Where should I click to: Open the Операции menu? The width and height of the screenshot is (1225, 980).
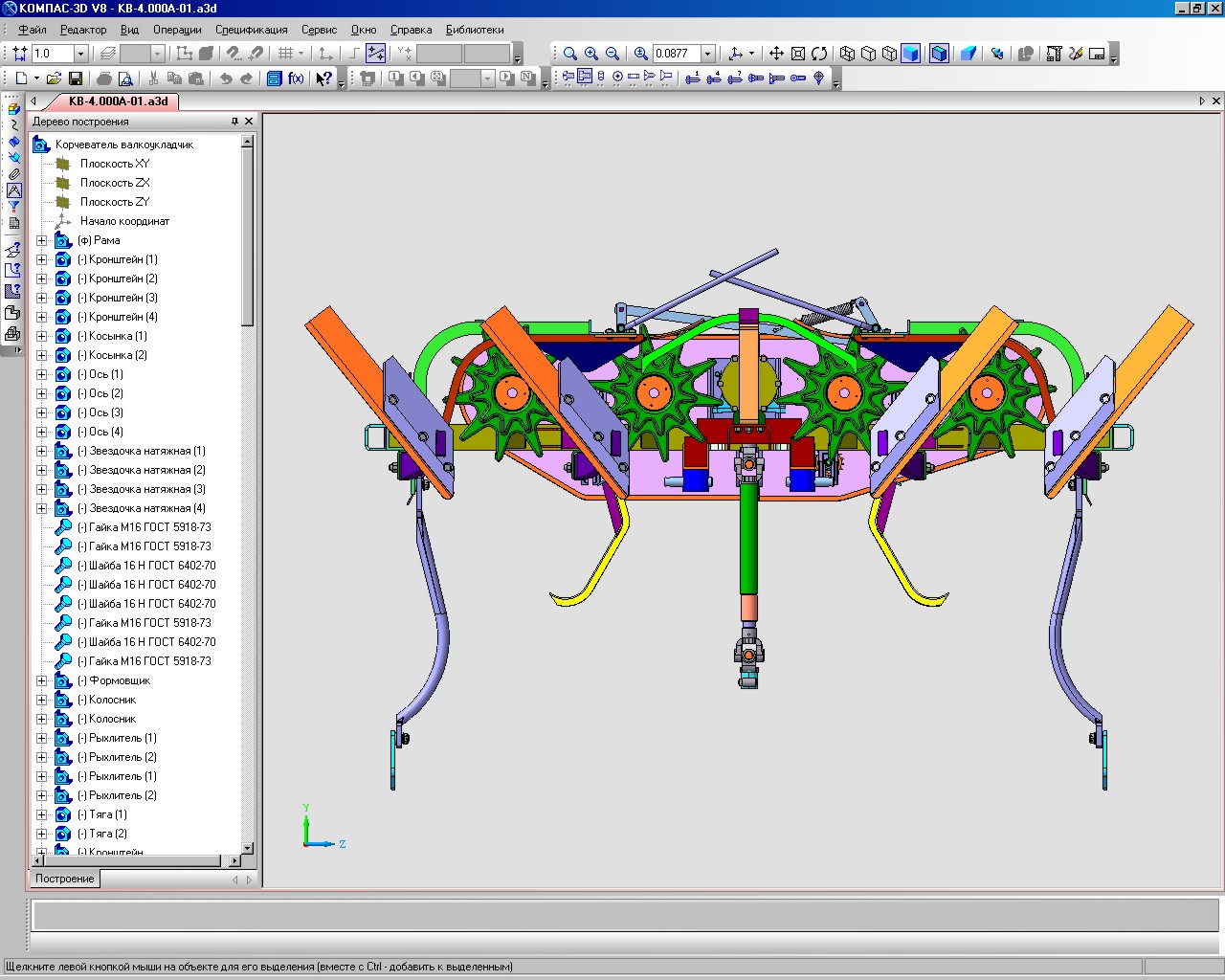coord(177,30)
